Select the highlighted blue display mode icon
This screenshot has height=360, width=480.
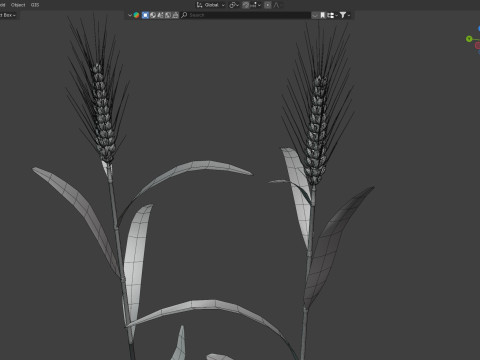(145, 15)
